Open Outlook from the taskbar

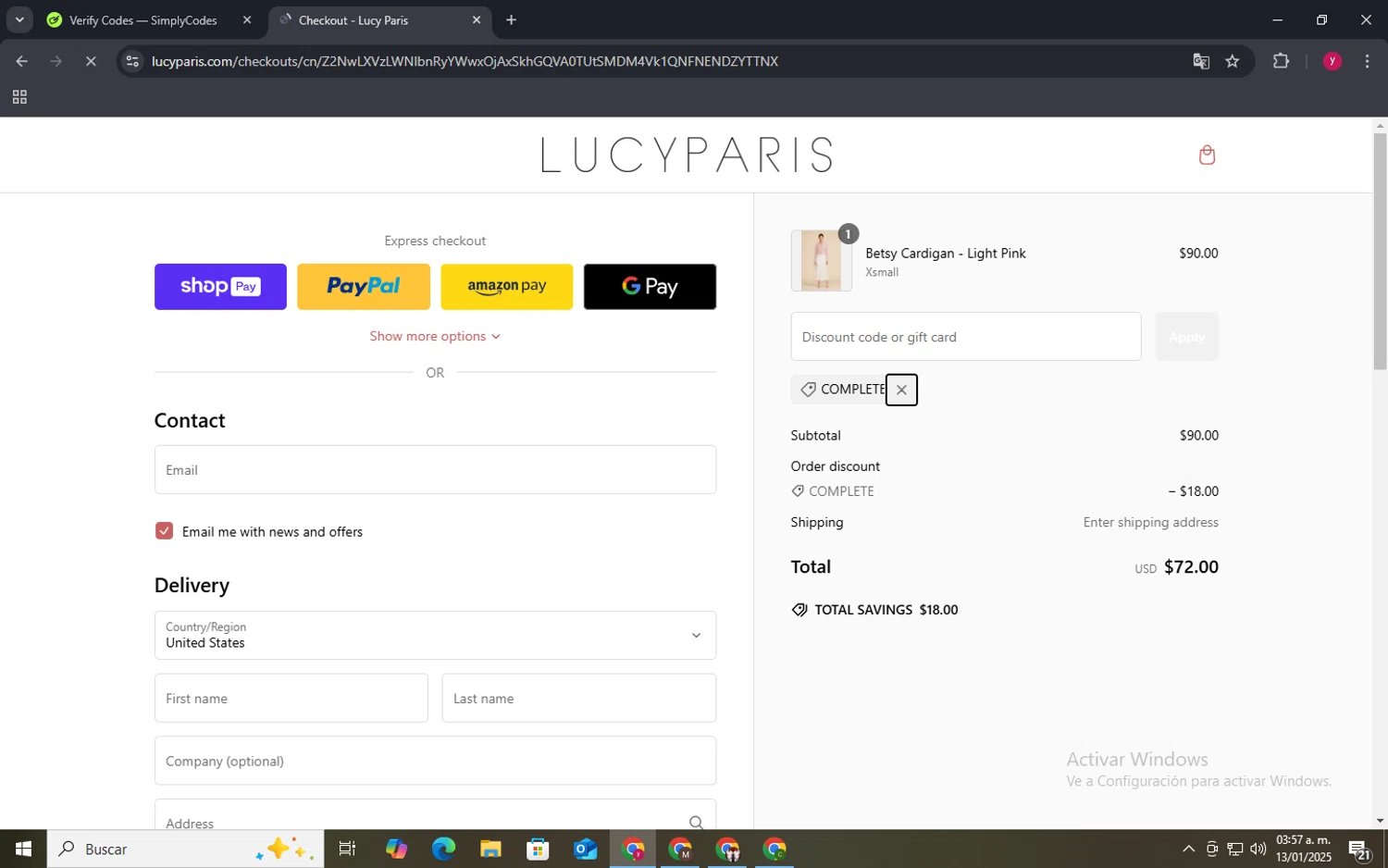pyautogui.click(x=585, y=849)
